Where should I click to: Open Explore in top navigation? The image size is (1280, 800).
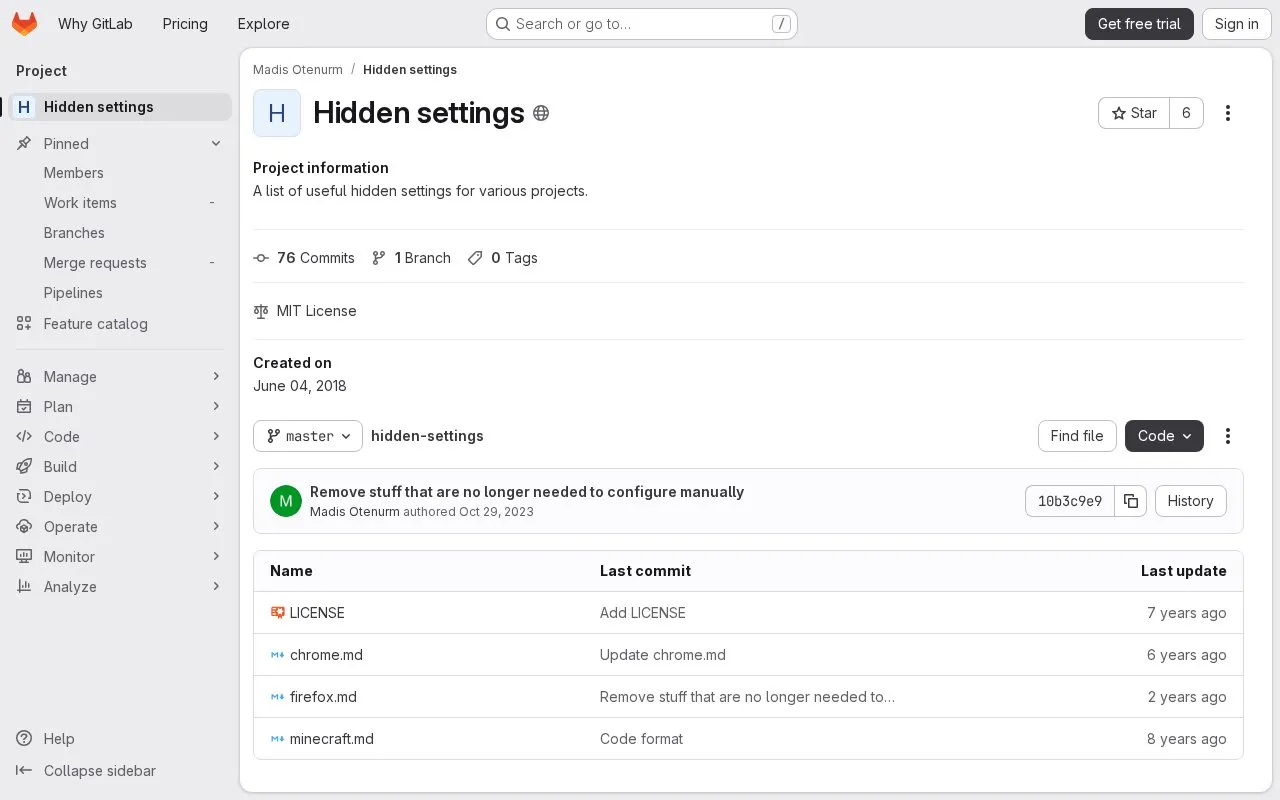(x=263, y=24)
